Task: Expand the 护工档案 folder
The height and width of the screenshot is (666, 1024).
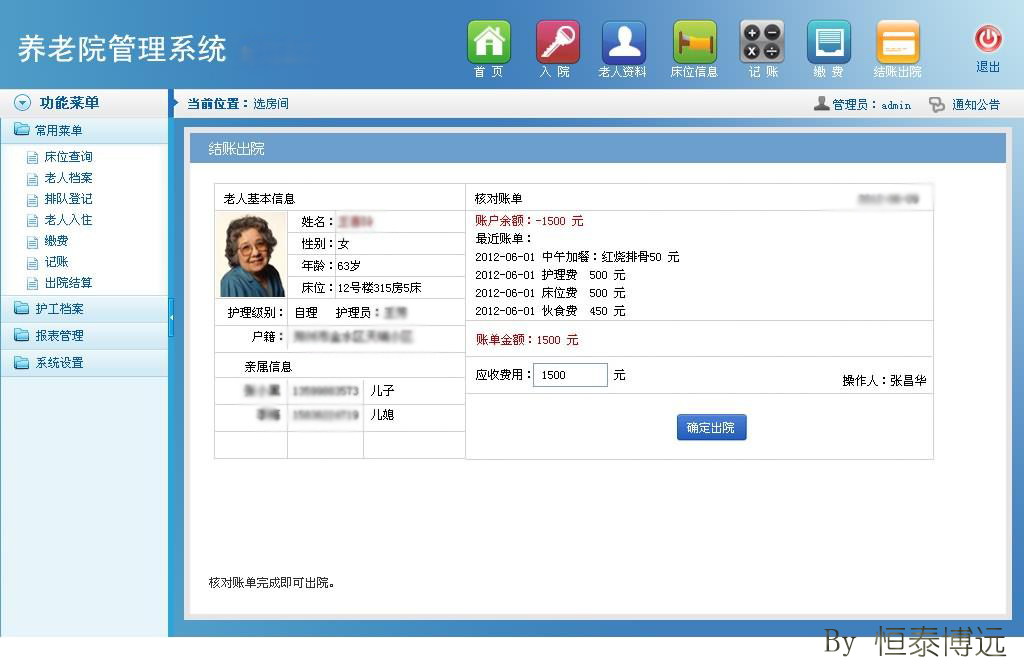Action: click(84, 309)
